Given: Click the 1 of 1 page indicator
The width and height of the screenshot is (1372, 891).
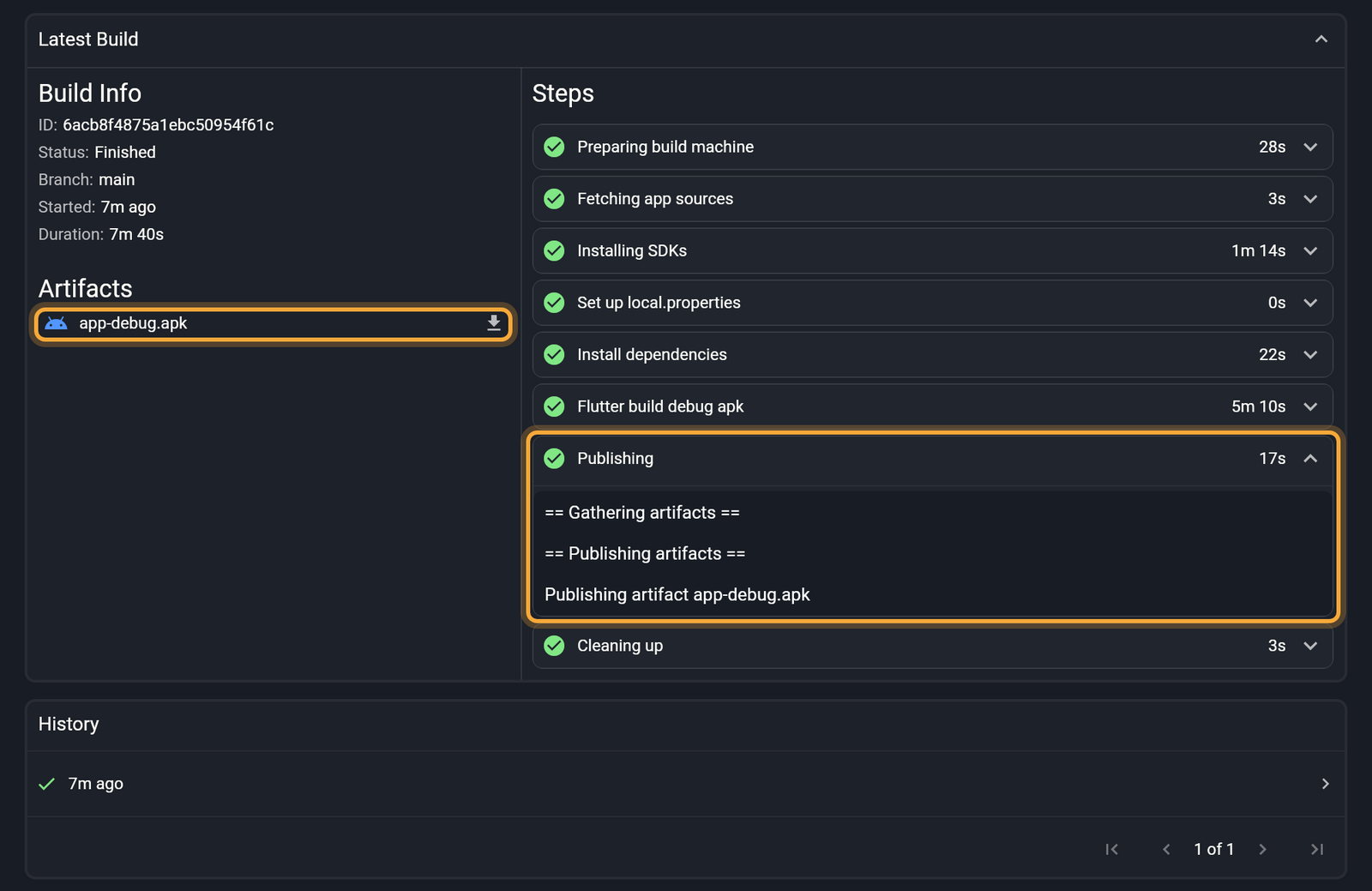Looking at the screenshot, I should (x=1214, y=849).
